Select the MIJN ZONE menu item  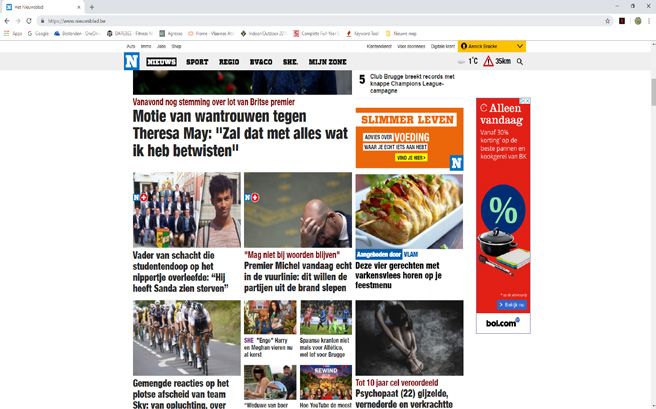[328, 62]
